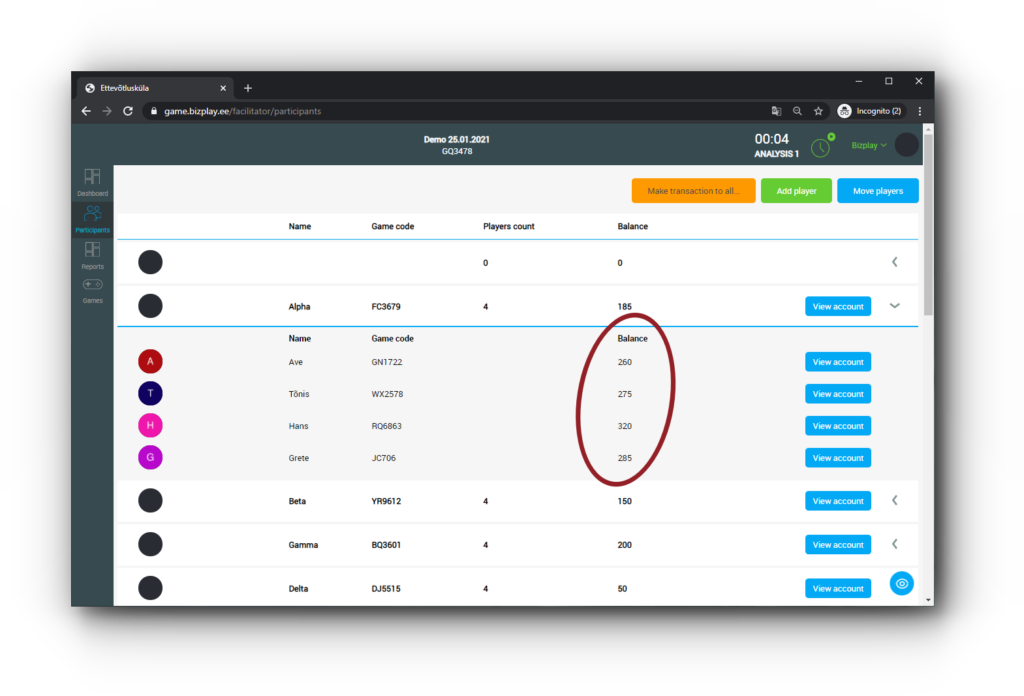The width and height of the screenshot is (1024, 696).
Task: Expand the Beta team row
Action: pyautogui.click(x=895, y=500)
